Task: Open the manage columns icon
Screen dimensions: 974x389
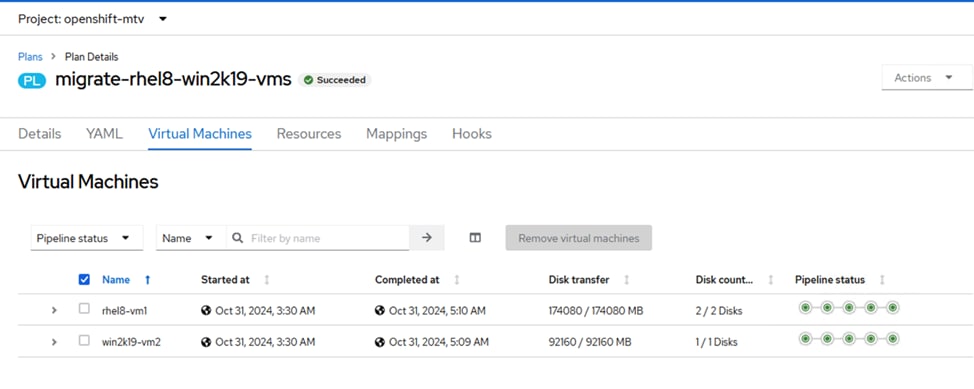Action: (x=475, y=238)
